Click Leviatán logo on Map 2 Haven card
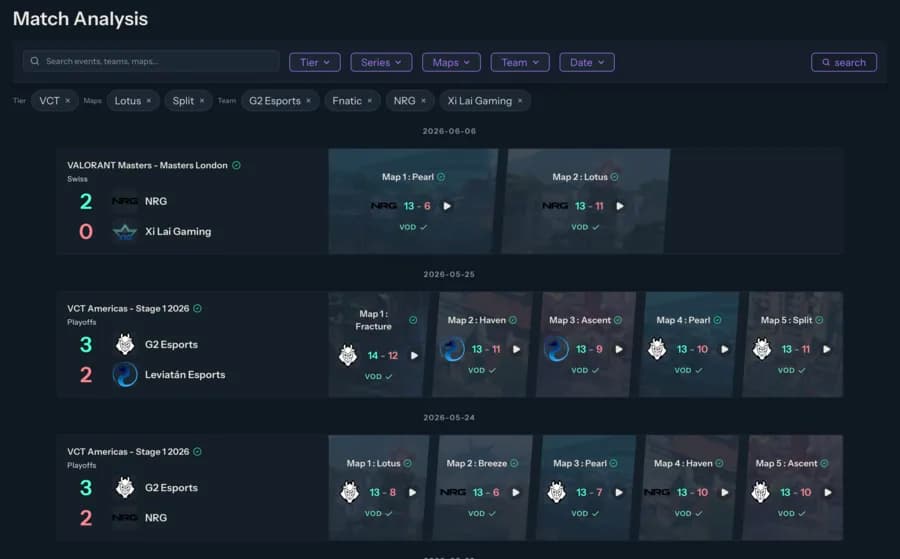The image size is (900, 559). coord(452,350)
